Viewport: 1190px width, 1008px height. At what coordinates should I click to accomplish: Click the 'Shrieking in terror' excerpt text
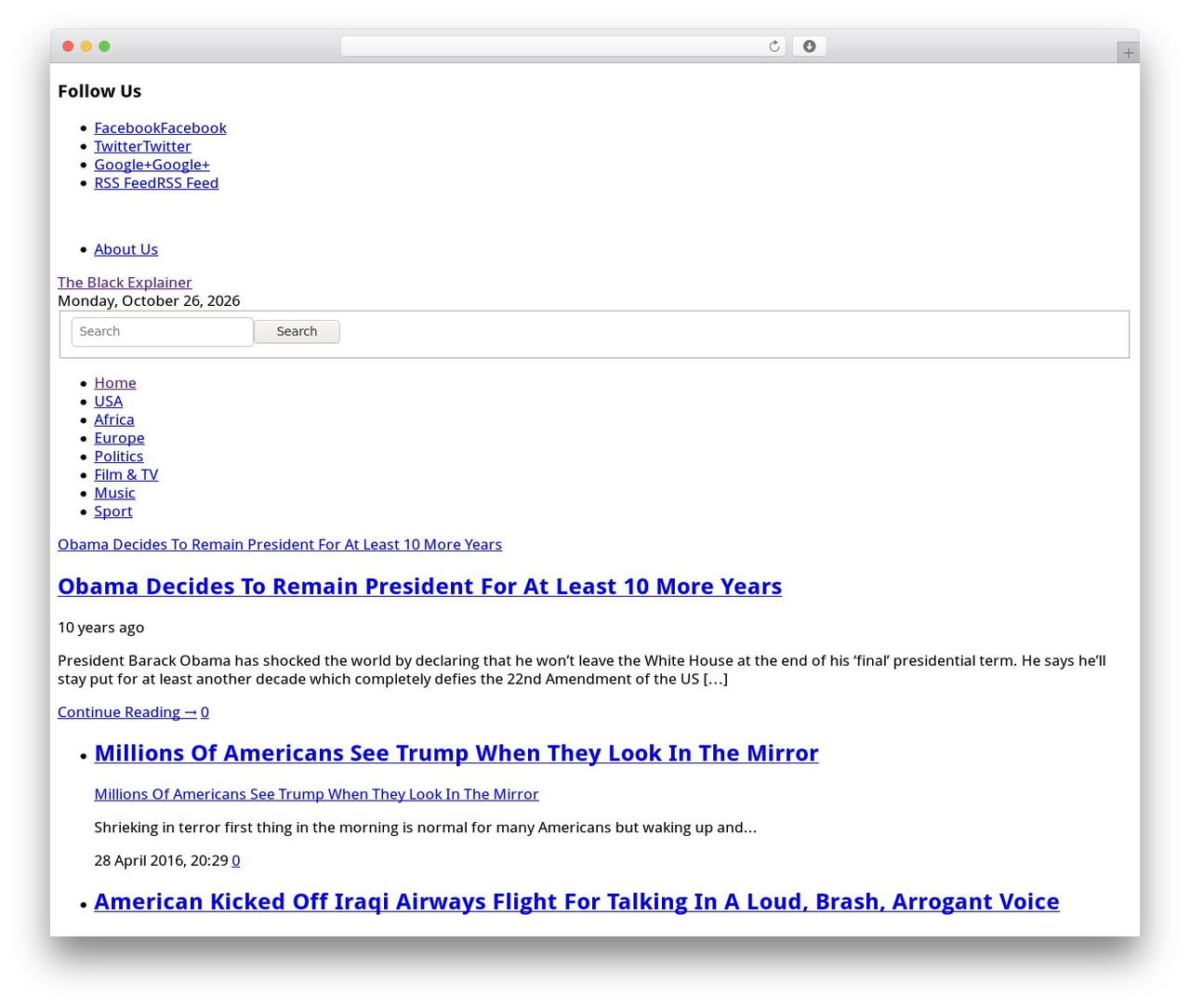pos(425,828)
